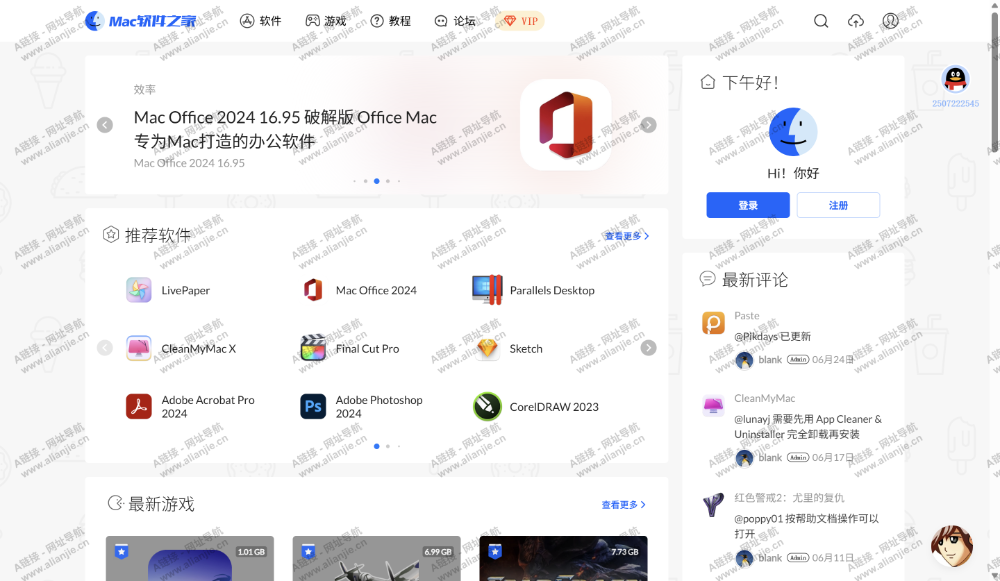Open the 6.99 GB game thumbnail
Viewport: 1000px width, 581px height.
pos(377,559)
